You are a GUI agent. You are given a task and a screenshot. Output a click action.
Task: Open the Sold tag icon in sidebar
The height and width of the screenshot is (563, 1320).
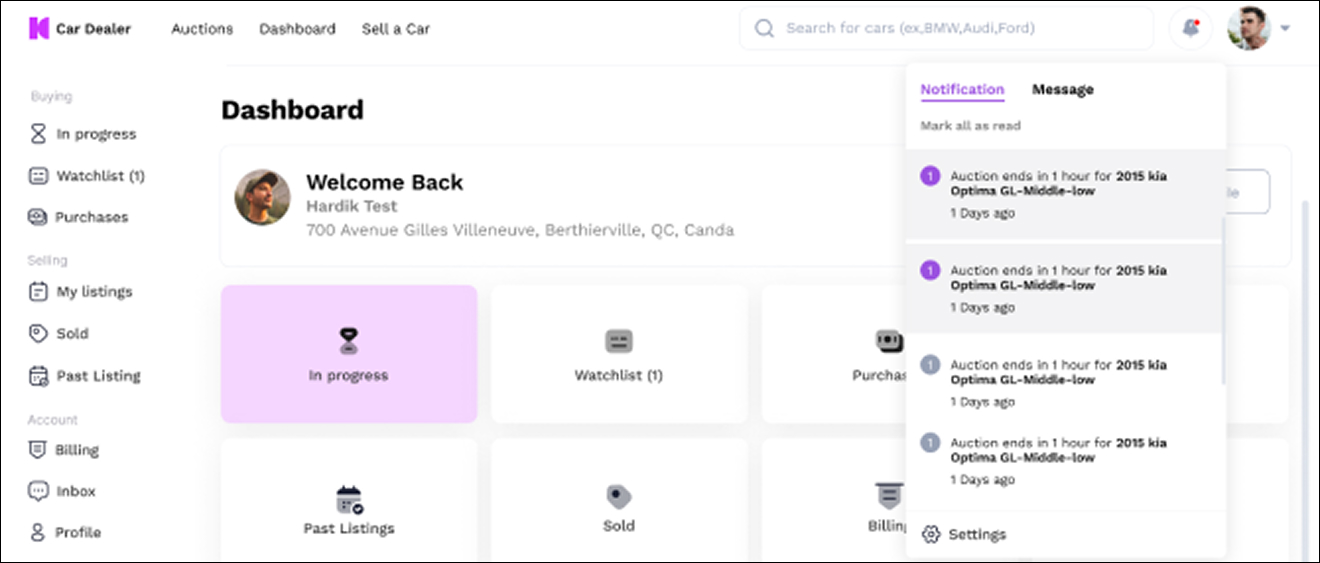pyautogui.click(x=38, y=334)
